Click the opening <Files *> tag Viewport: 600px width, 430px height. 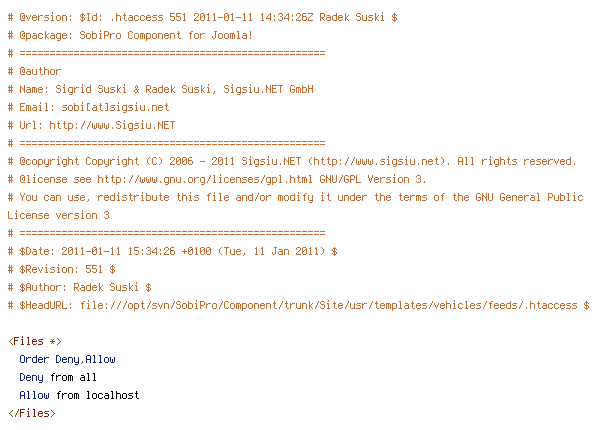(x=35, y=341)
